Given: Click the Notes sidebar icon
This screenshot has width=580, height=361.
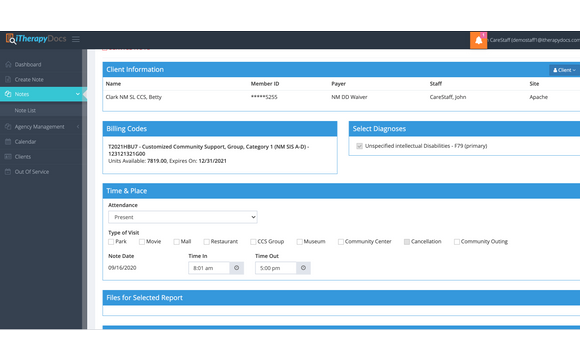Looking at the screenshot, I should click(8, 94).
